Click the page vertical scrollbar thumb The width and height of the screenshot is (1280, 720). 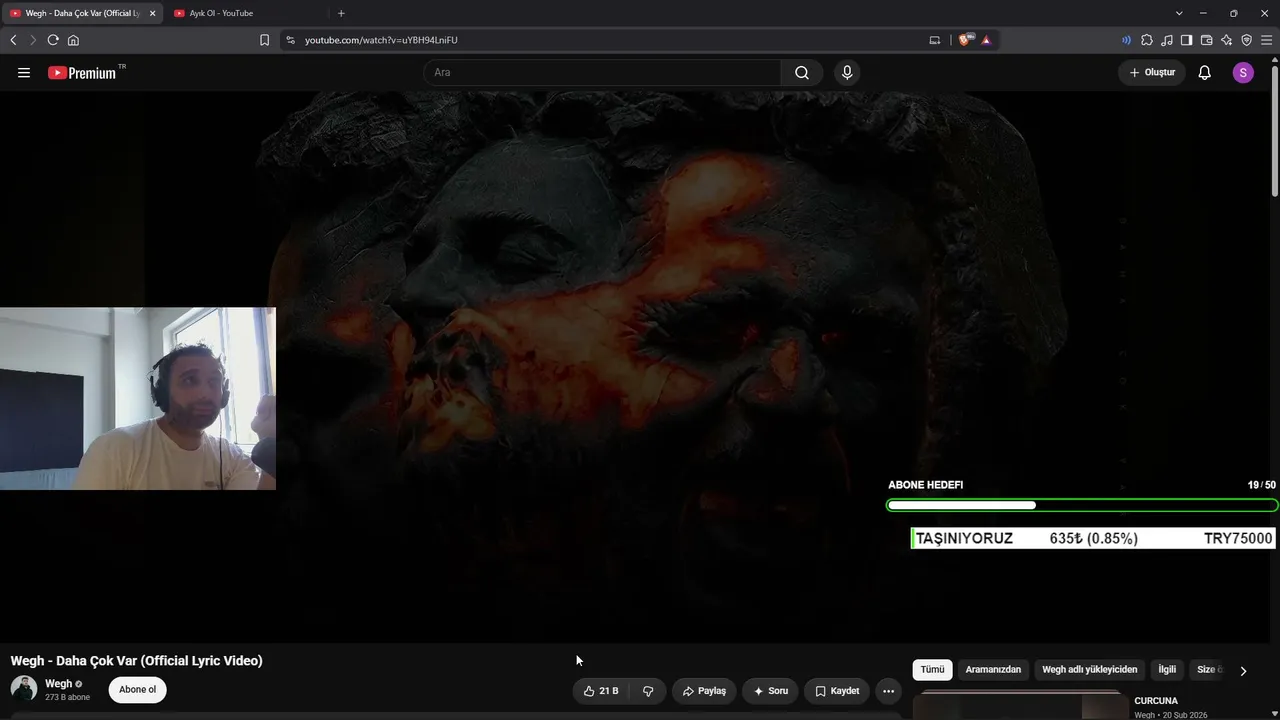click(x=1274, y=130)
